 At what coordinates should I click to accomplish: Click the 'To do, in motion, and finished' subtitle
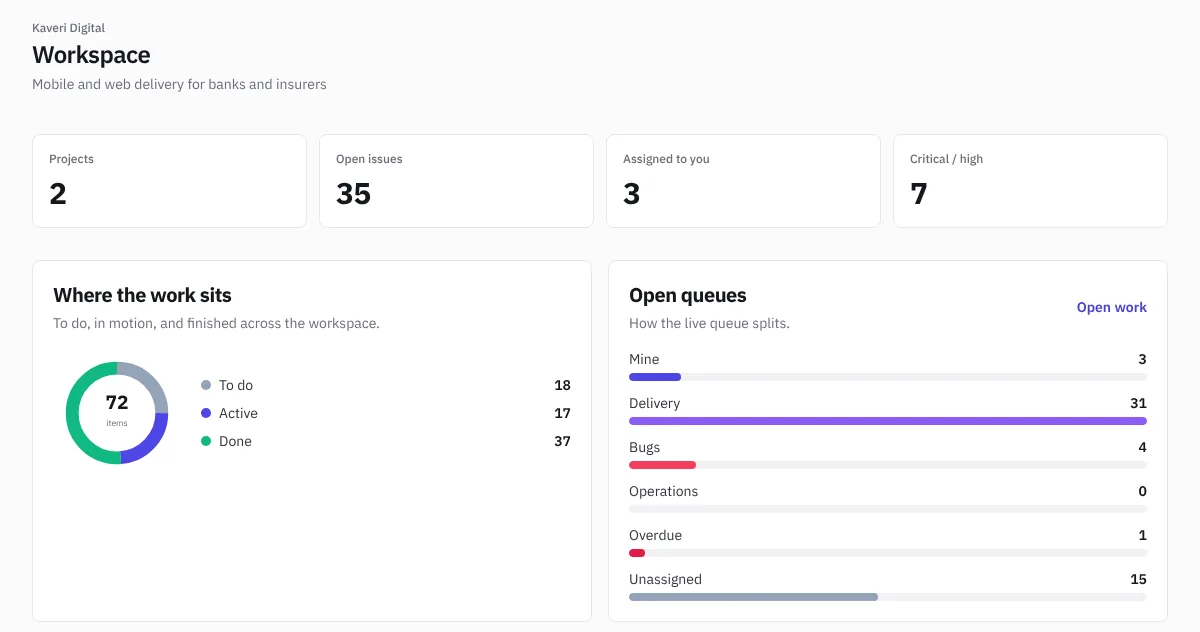(x=216, y=323)
